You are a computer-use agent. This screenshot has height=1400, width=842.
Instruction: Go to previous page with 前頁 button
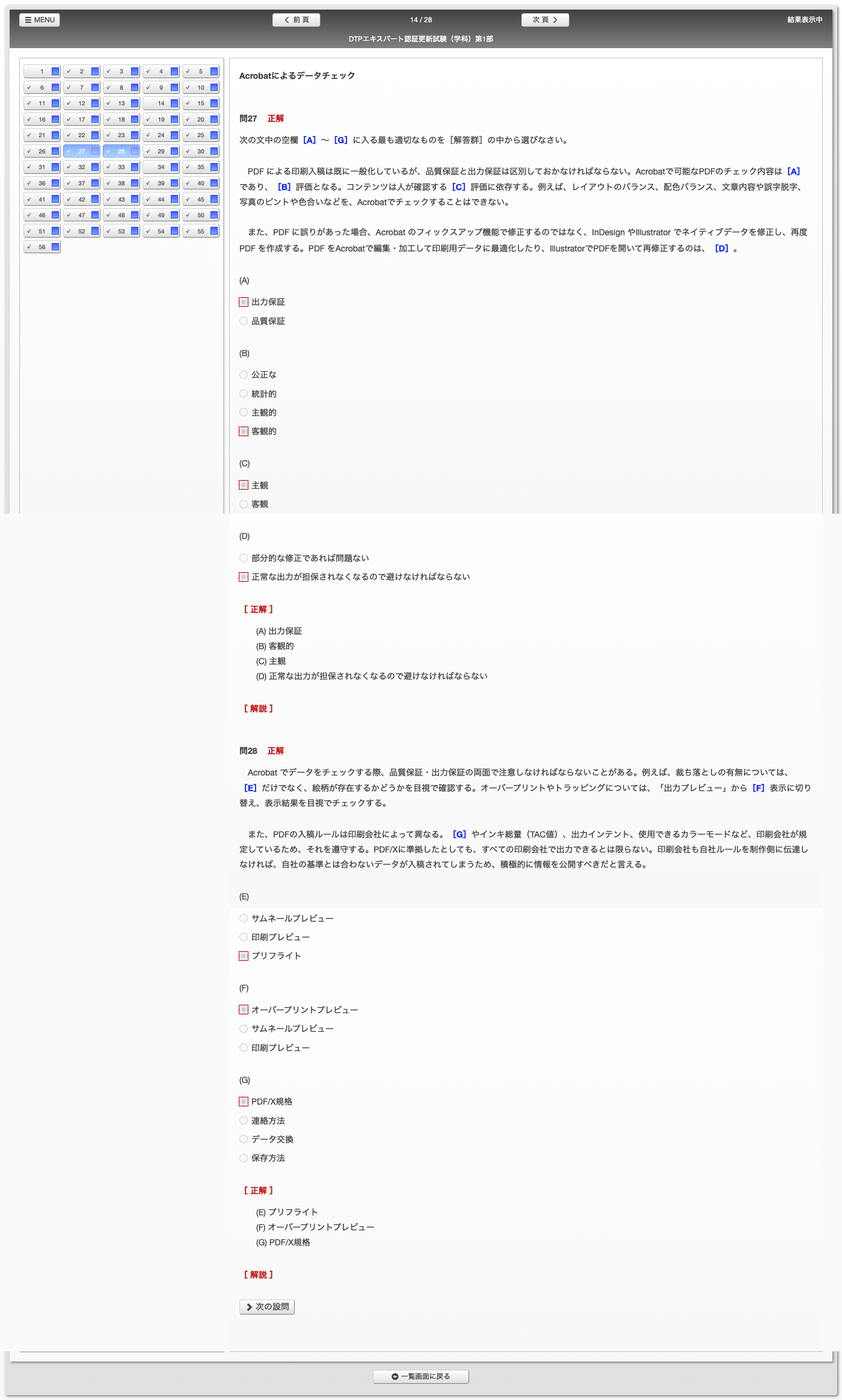tap(296, 20)
